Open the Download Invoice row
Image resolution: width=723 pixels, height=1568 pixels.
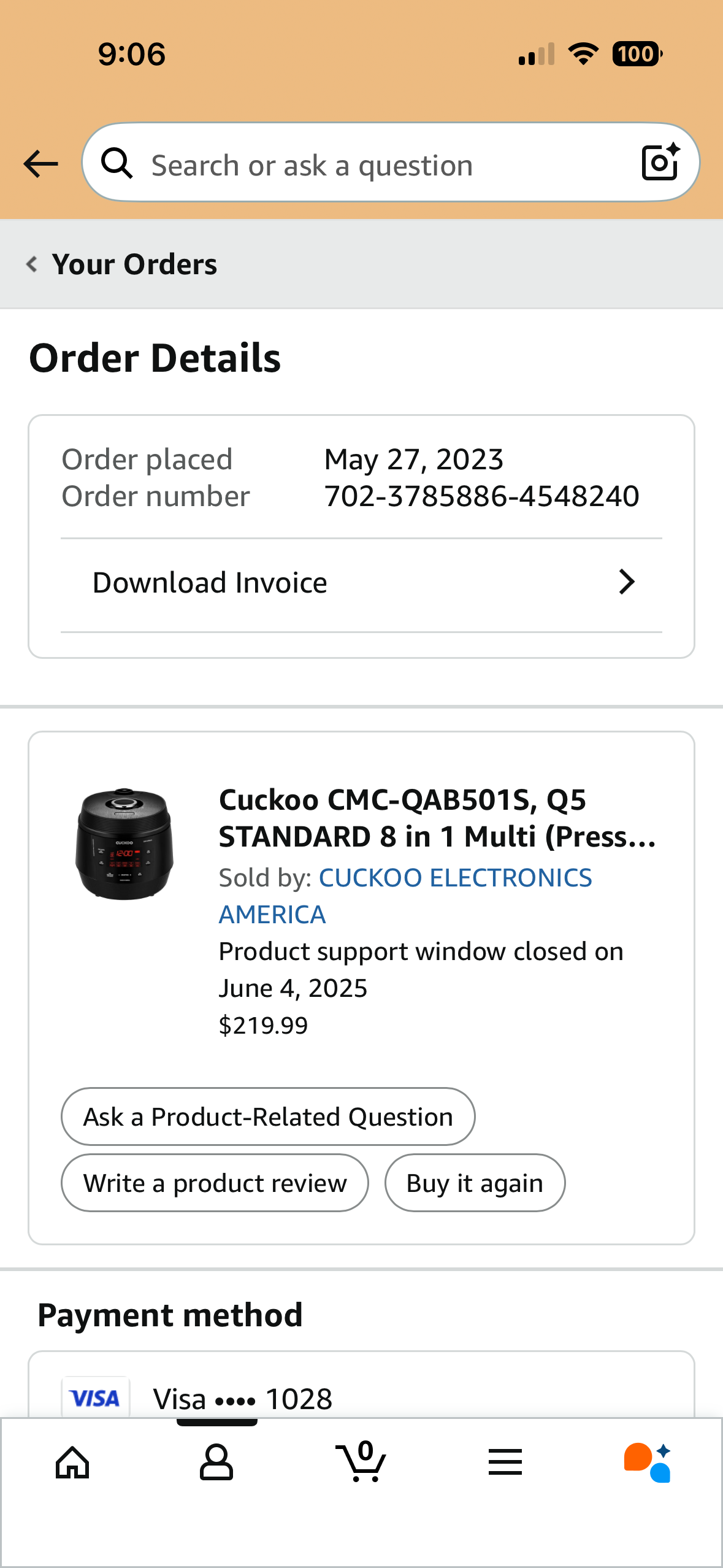click(x=210, y=583)
